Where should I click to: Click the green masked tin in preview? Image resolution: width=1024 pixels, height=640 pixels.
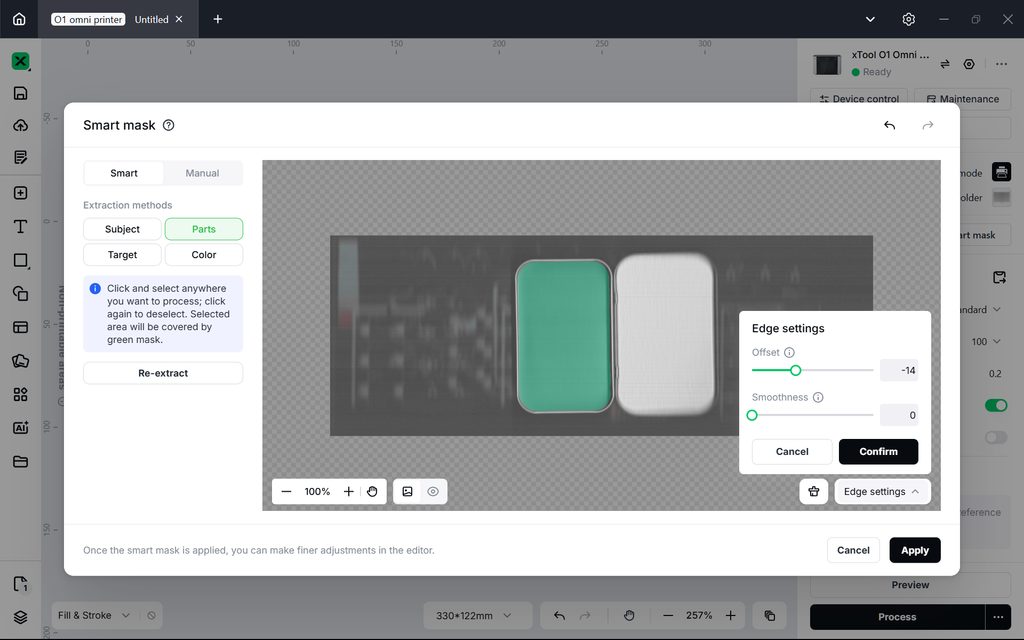564,336
